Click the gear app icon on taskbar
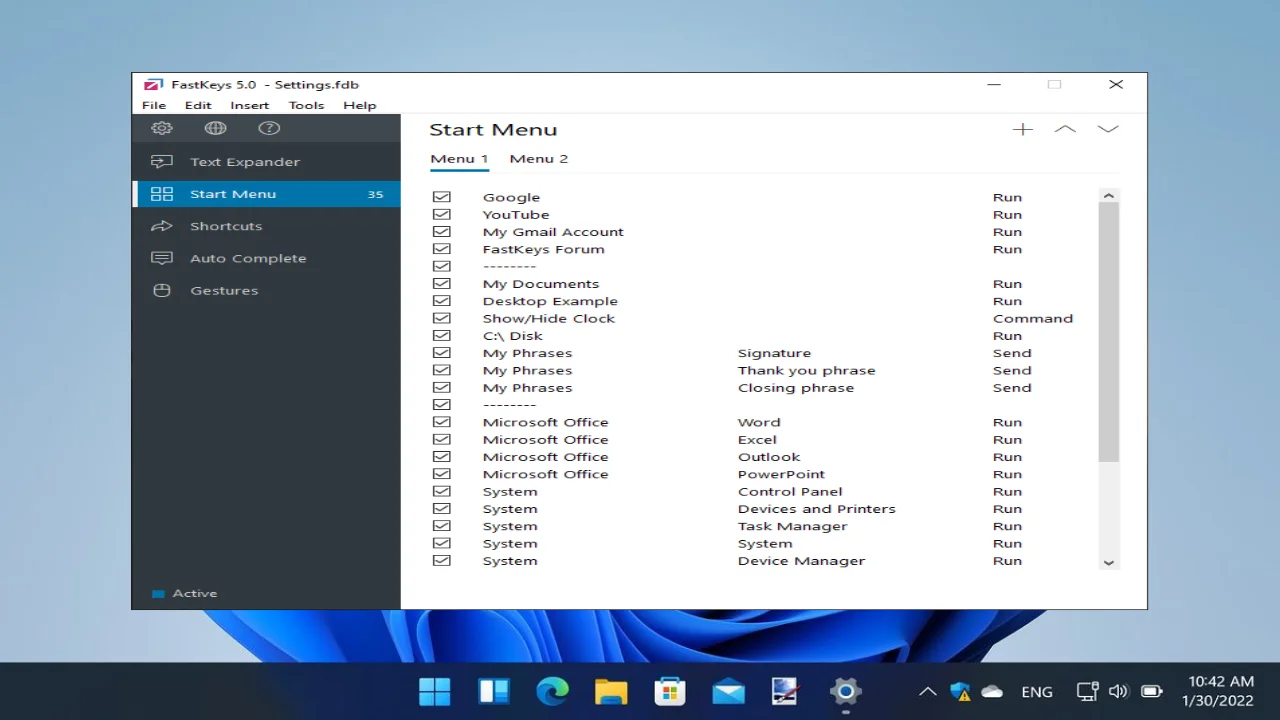The image size is (1280, 720). 845,691
